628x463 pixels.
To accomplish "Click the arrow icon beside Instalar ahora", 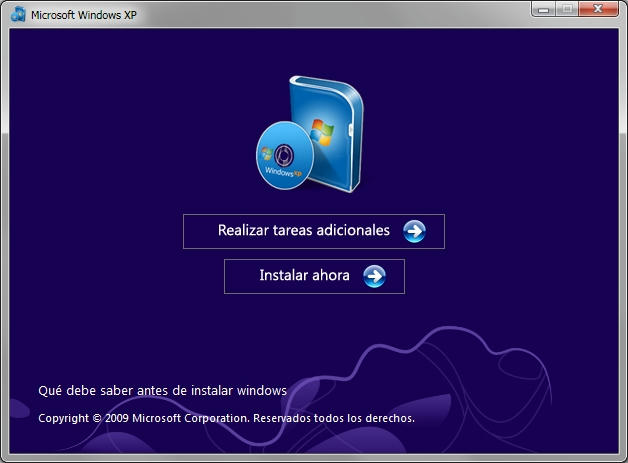I will [x=374, y=276].
